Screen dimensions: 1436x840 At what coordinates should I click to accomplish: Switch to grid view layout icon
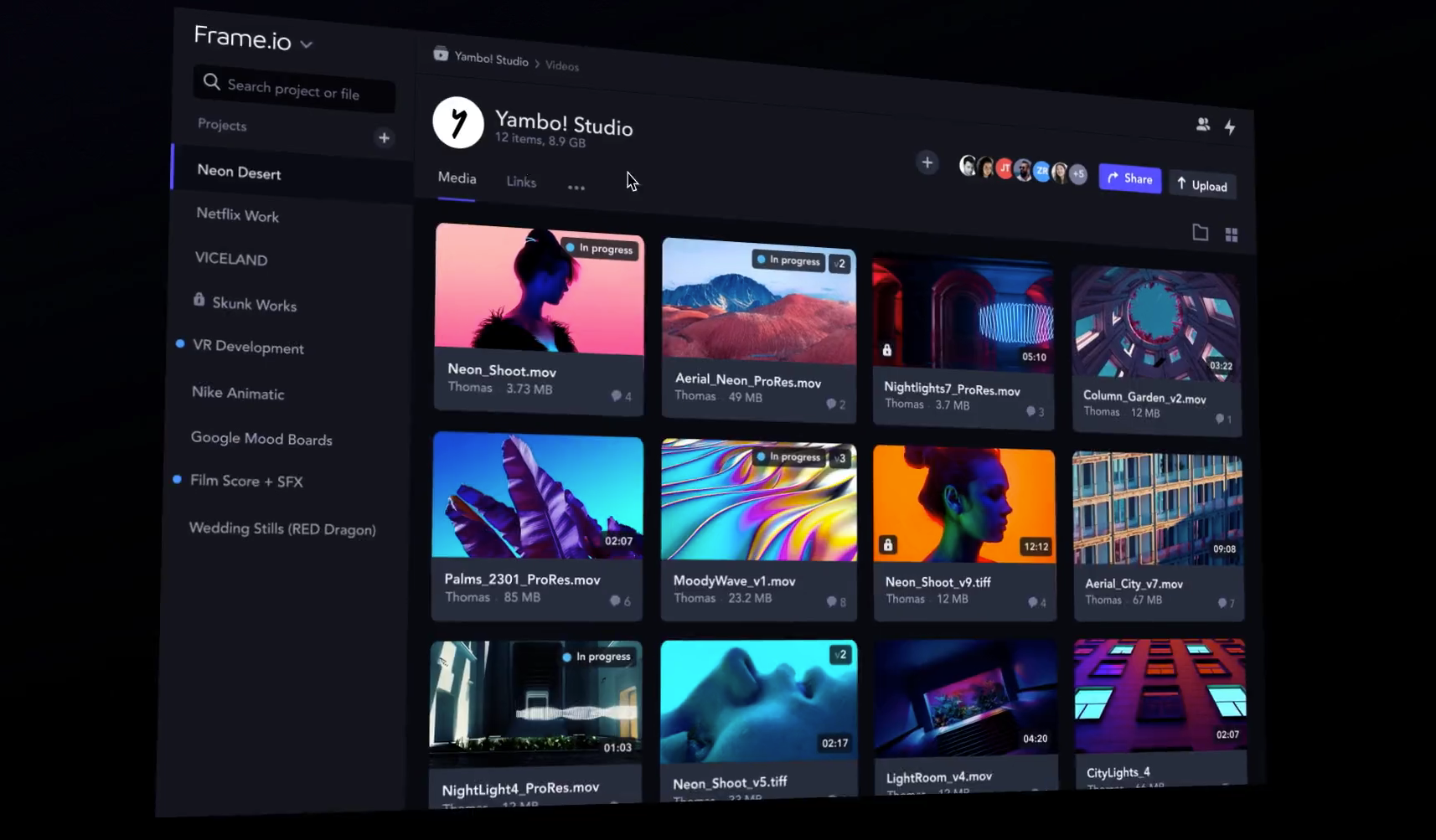tap(1231, 235)
